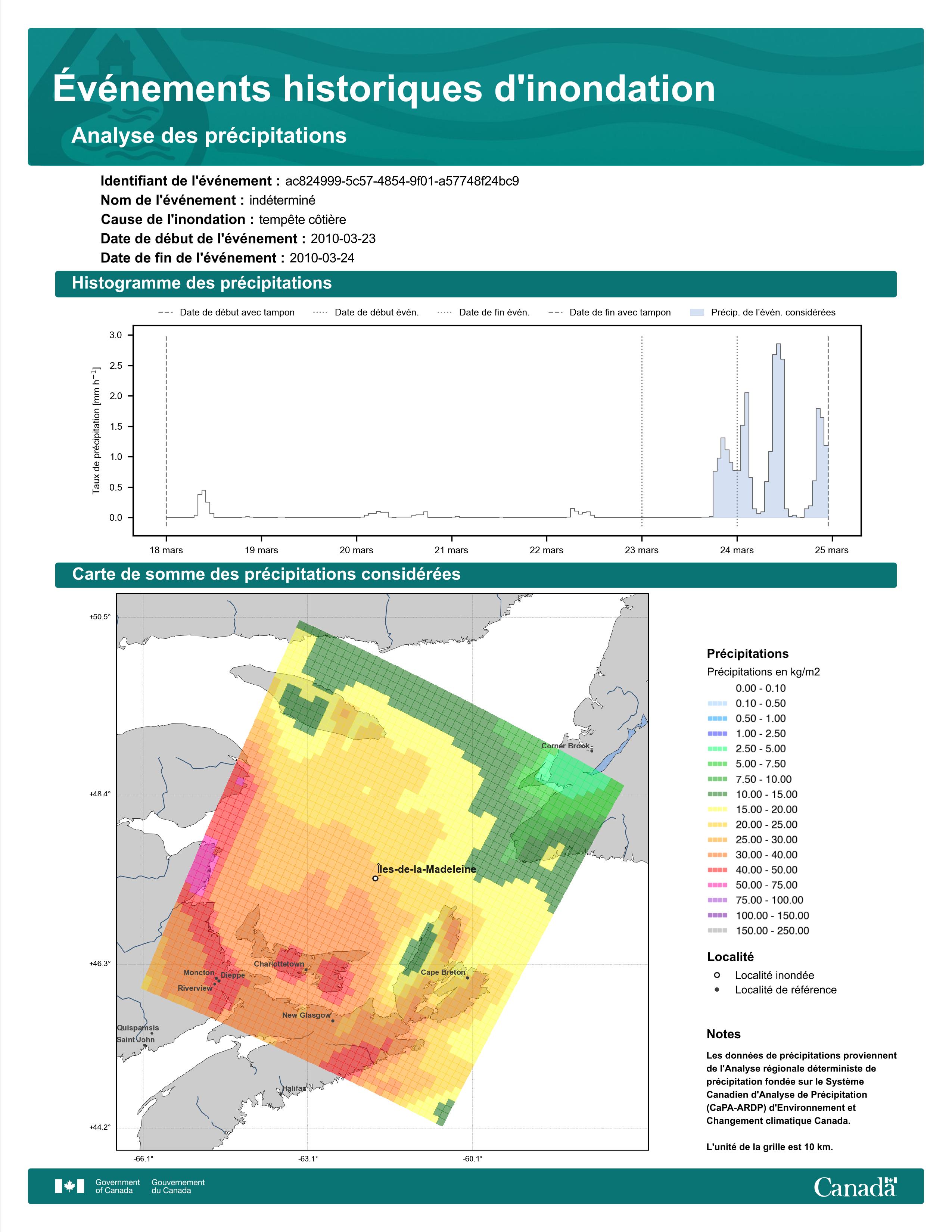Click the event name value indéterminé
The height and width of the screenshot is (1232, 952).
click(282, 200)
